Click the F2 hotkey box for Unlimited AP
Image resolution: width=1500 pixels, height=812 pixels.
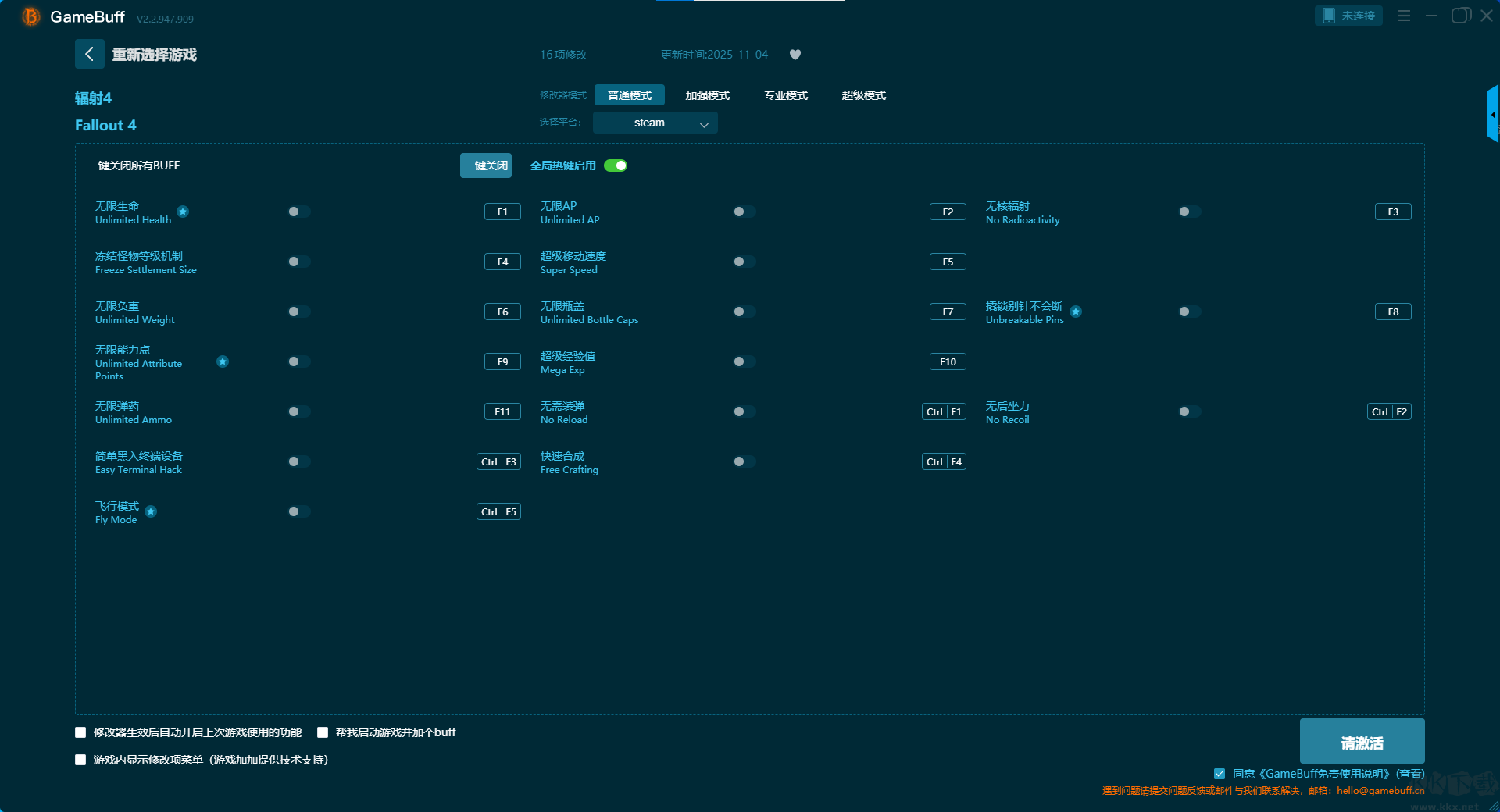click(x=948, y=212)
